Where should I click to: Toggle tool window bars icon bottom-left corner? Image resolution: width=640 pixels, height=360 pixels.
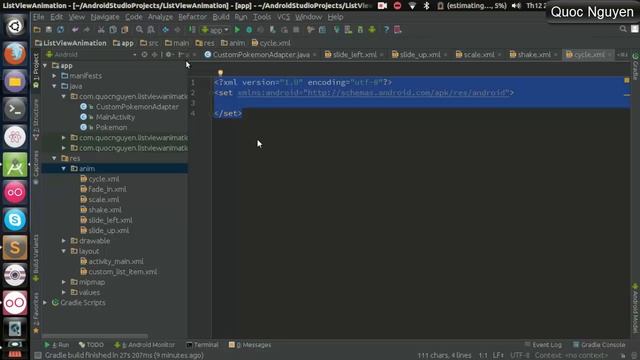tap(38, 355)
